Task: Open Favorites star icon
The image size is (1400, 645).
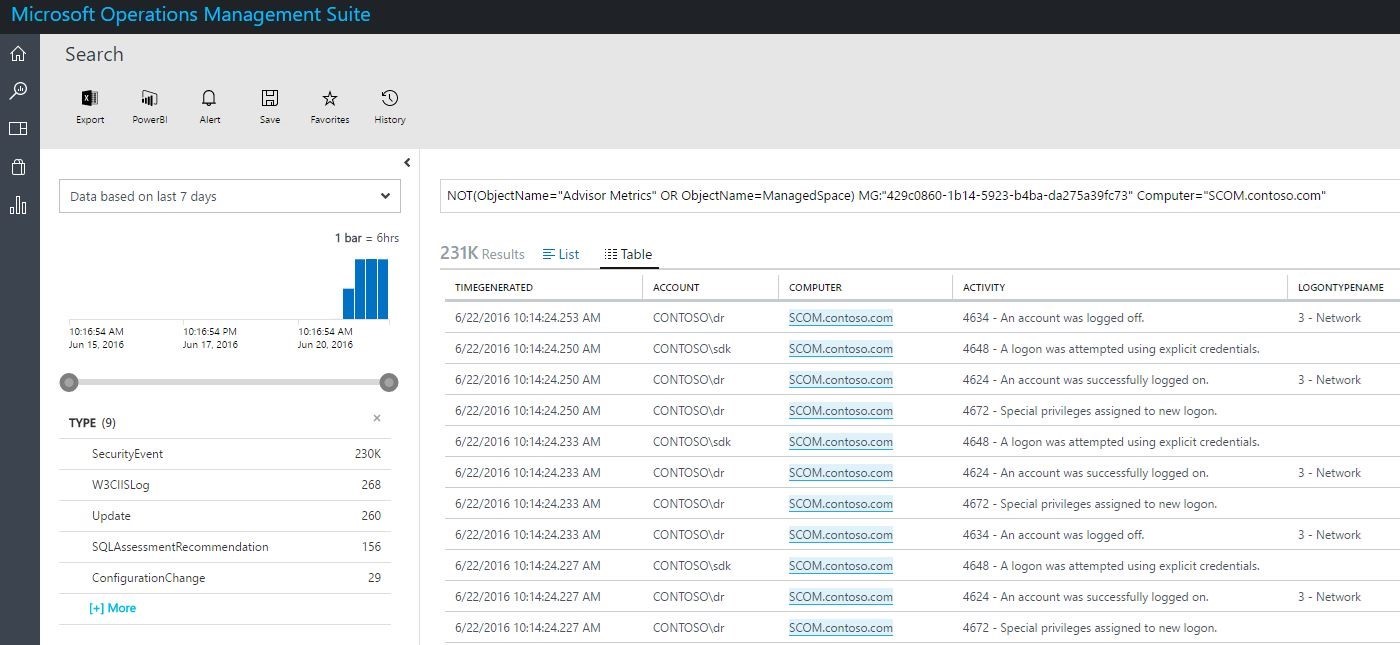Action: (330, 107)
